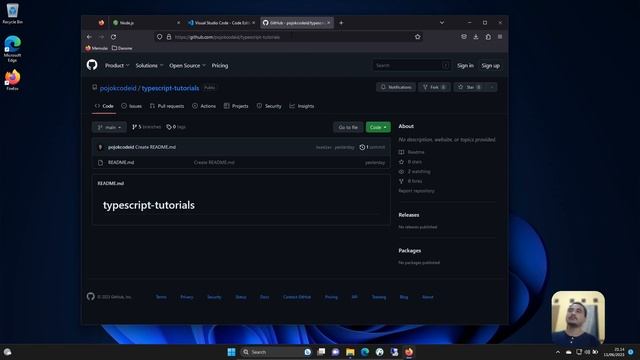Open the Star lists dropdown arrow
The image size is (640, 360).
coord(491,87)
